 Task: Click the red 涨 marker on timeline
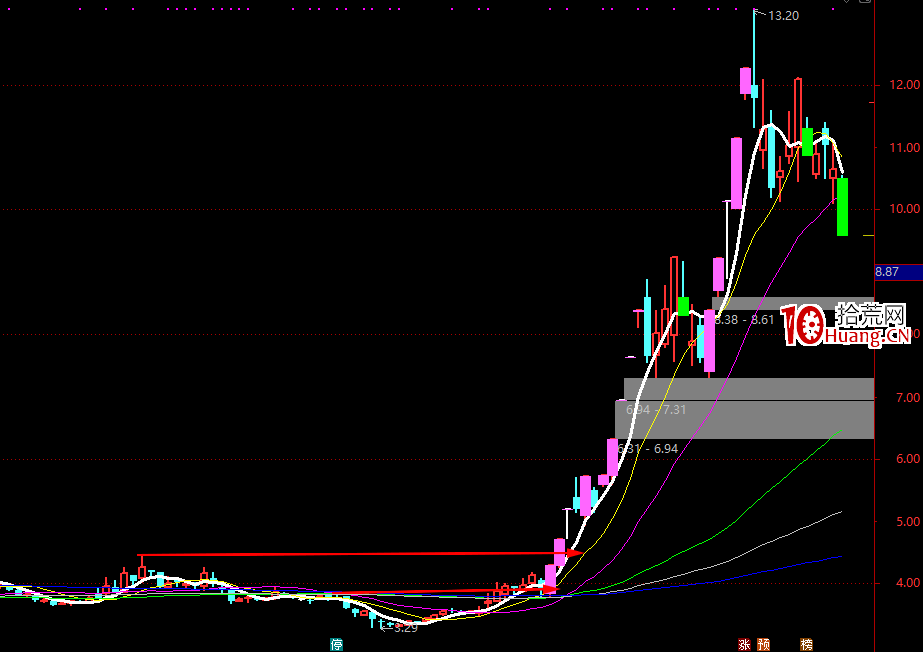pyautogui.click(x=745, y=644)
